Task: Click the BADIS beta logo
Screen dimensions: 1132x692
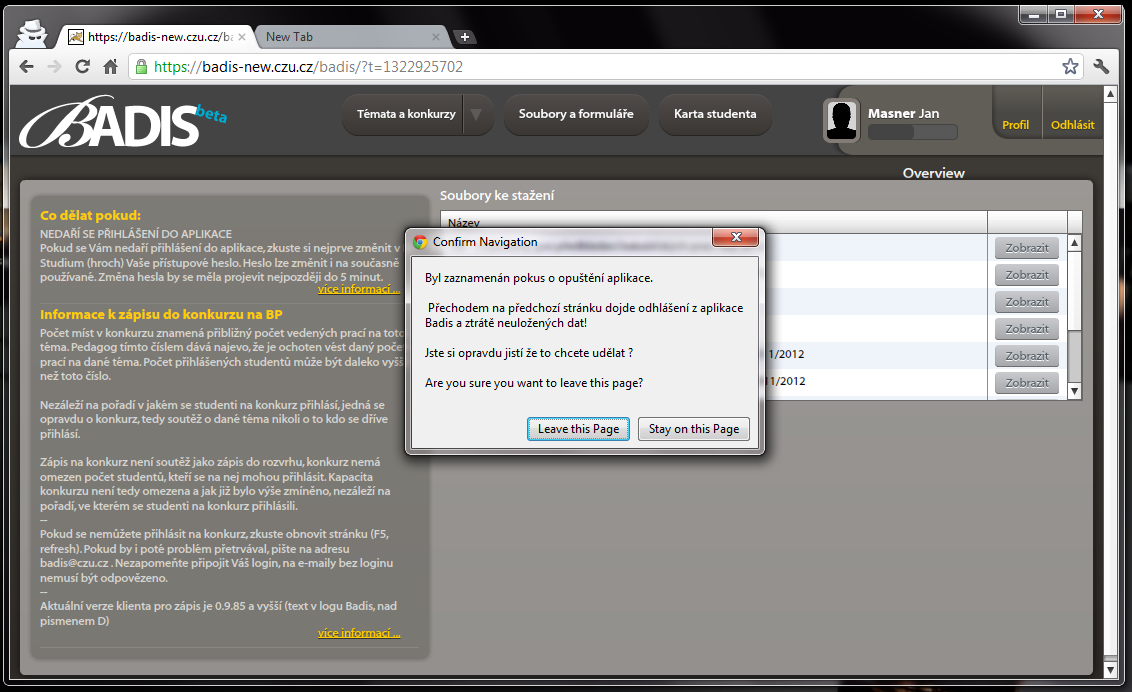Action: pyautogui.click(x=120, y=122)
